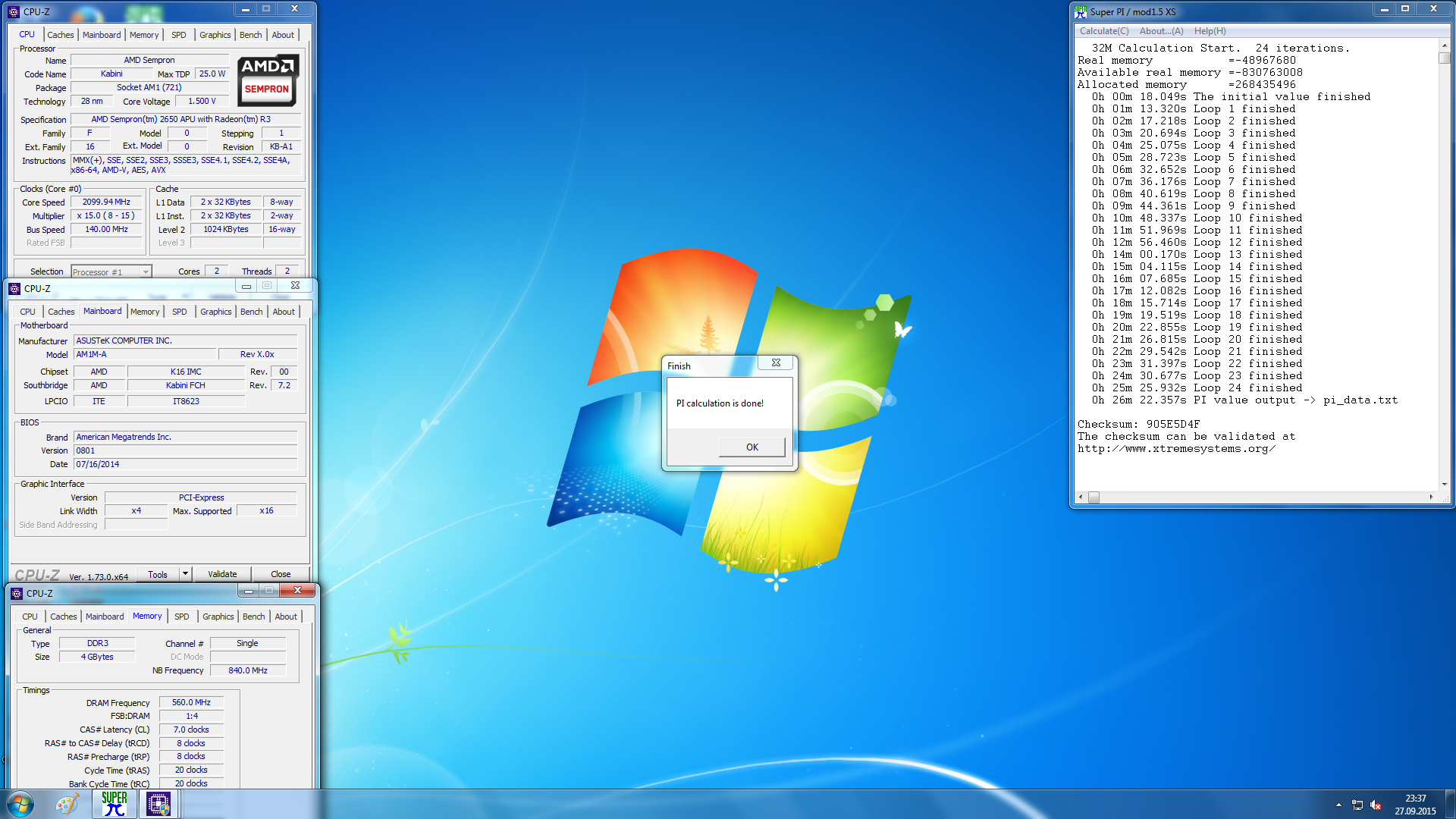Click the muted volume tray icon

click(1376, 805)
